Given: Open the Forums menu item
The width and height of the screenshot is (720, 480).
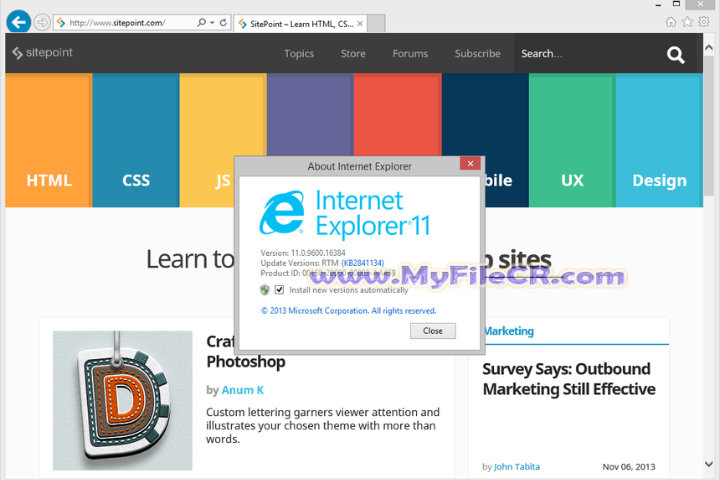Looking at the screenshot, I should click(410, 54).
